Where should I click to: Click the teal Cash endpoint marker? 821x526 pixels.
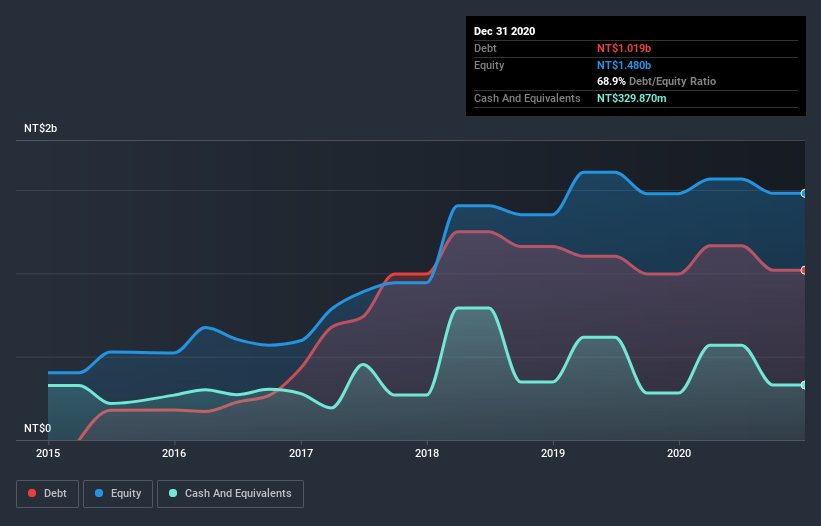[x=804, y=385]
